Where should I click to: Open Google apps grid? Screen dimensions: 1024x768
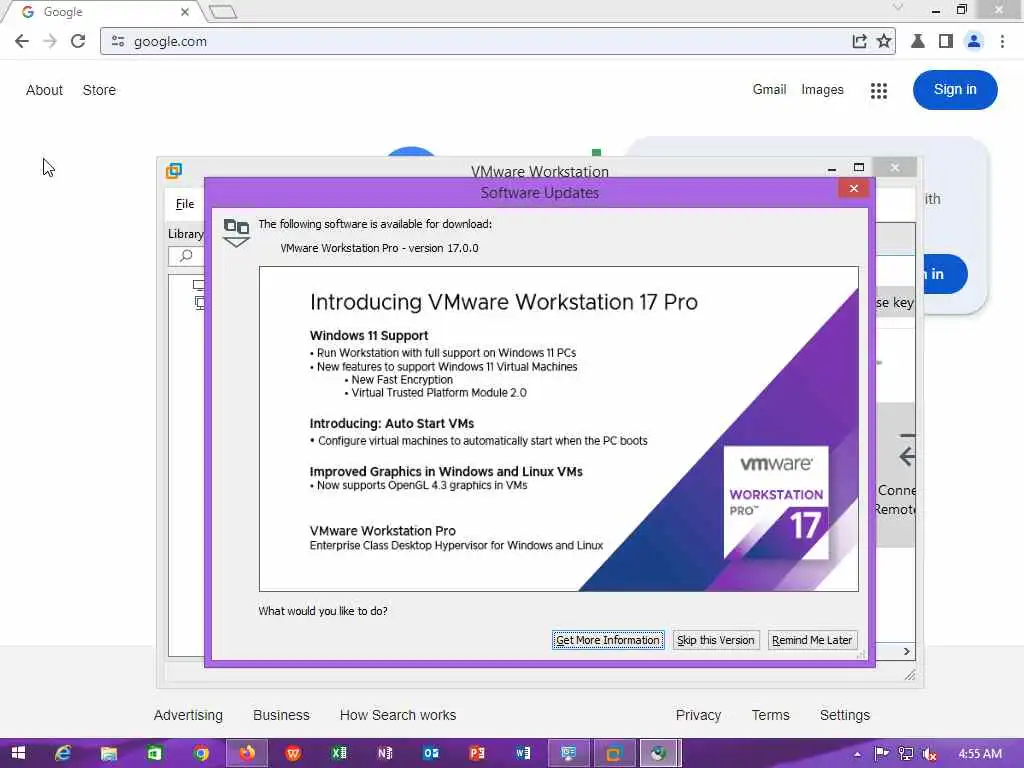click(879, 91)
